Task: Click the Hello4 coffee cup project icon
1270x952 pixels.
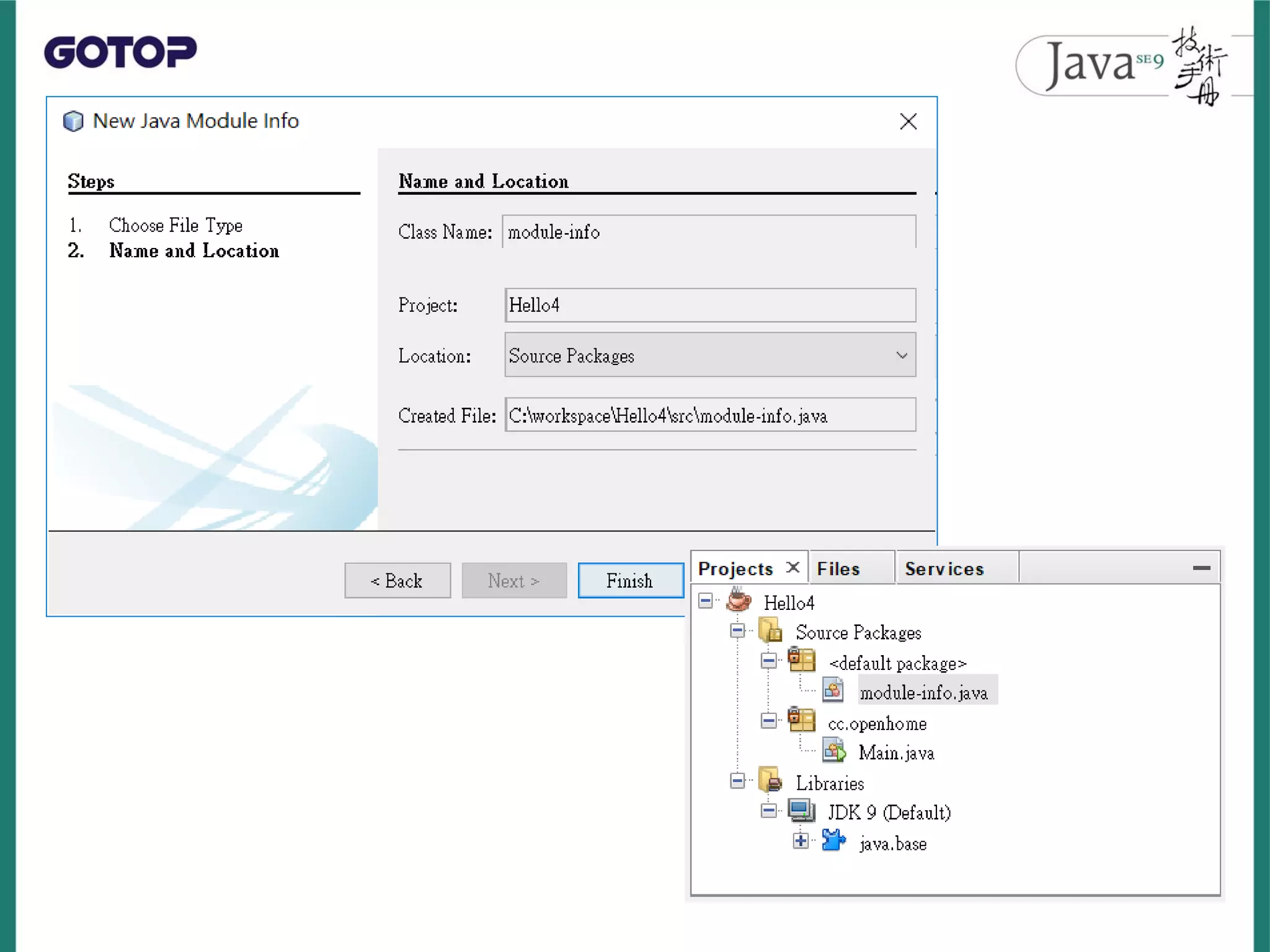Action: 739,601
